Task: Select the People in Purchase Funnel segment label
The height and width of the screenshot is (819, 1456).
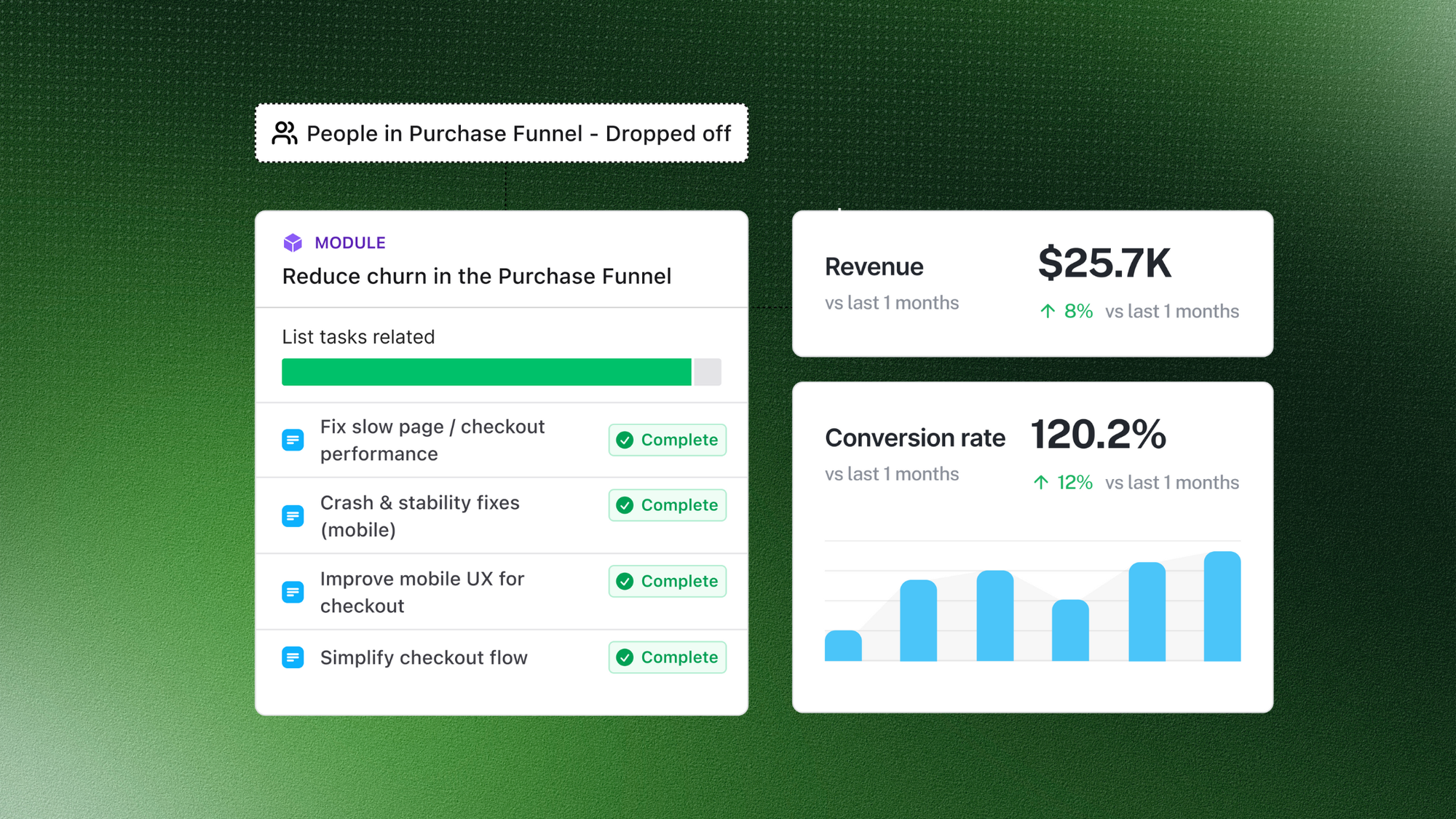Action: click(x=518, y=134)
